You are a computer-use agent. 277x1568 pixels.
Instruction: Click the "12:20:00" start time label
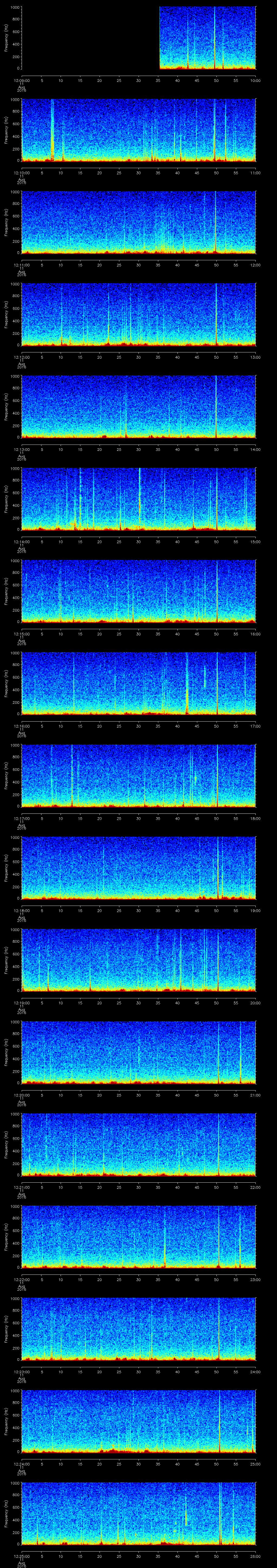21,1095
